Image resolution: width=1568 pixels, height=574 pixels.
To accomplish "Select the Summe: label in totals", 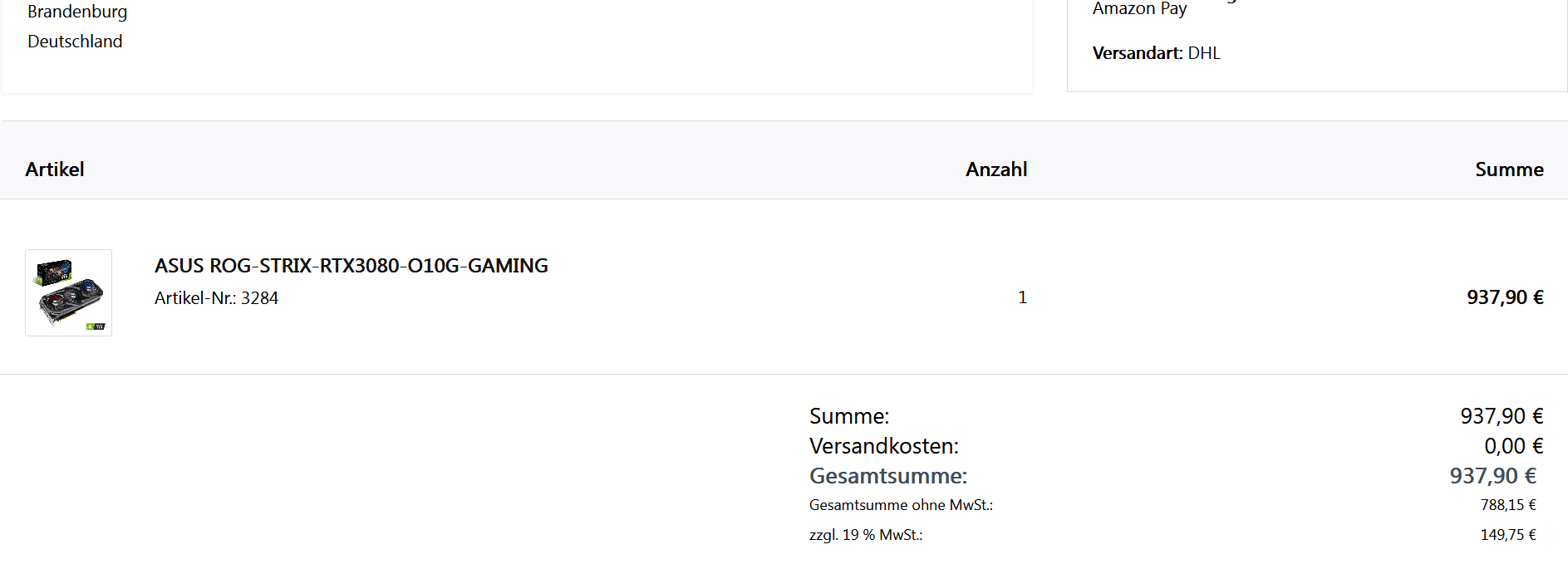I will pyautogui.click(x=849, y=416).
